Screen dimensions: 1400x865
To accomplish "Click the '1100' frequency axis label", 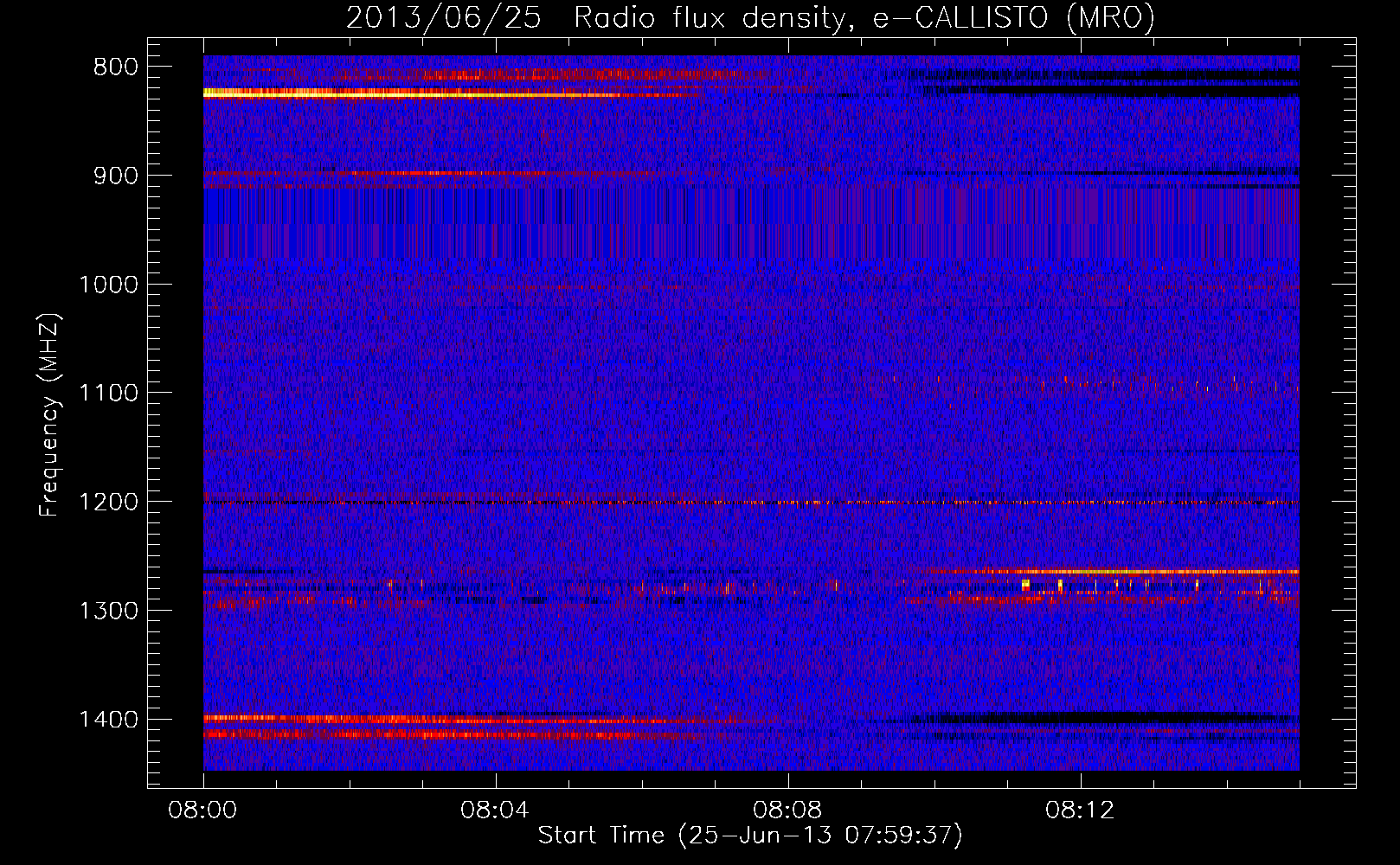I will coord(108,394).
